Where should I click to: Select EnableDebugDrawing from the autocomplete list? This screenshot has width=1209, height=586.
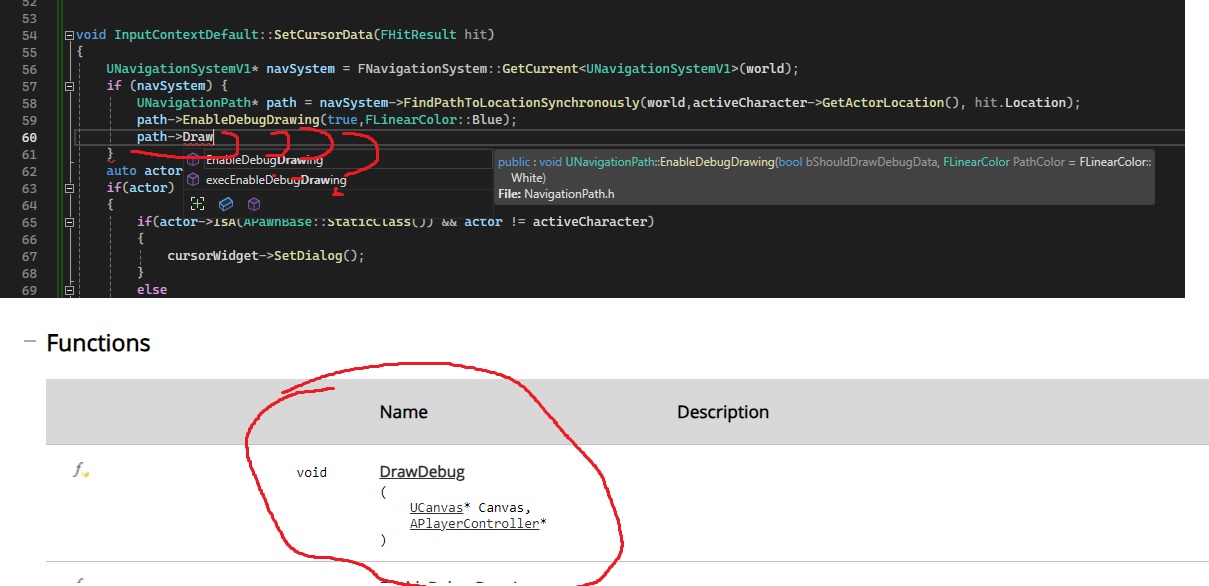pos(264,160)
